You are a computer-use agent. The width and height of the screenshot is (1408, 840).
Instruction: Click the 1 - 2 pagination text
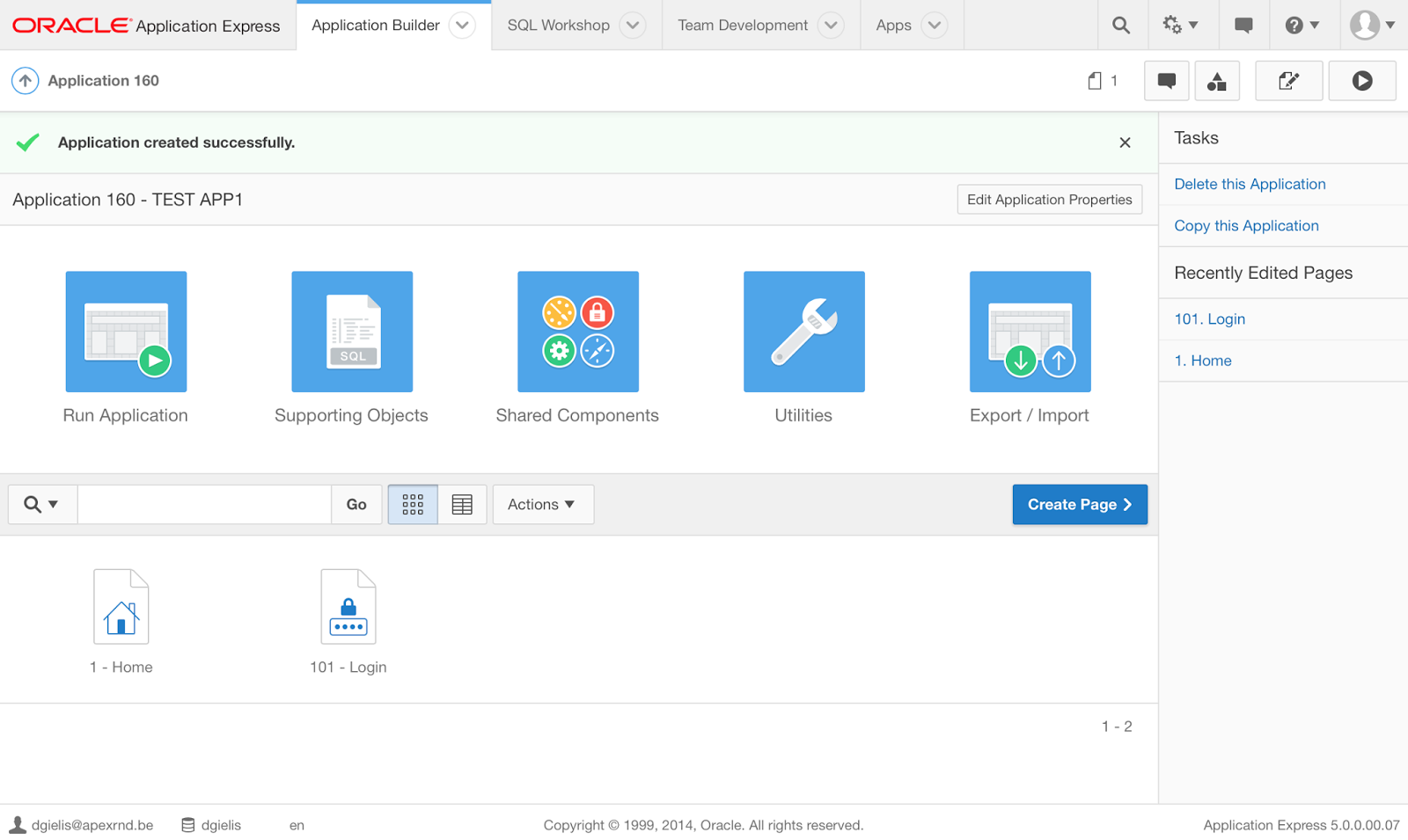pyautogui.click(x=1117, y=727)
